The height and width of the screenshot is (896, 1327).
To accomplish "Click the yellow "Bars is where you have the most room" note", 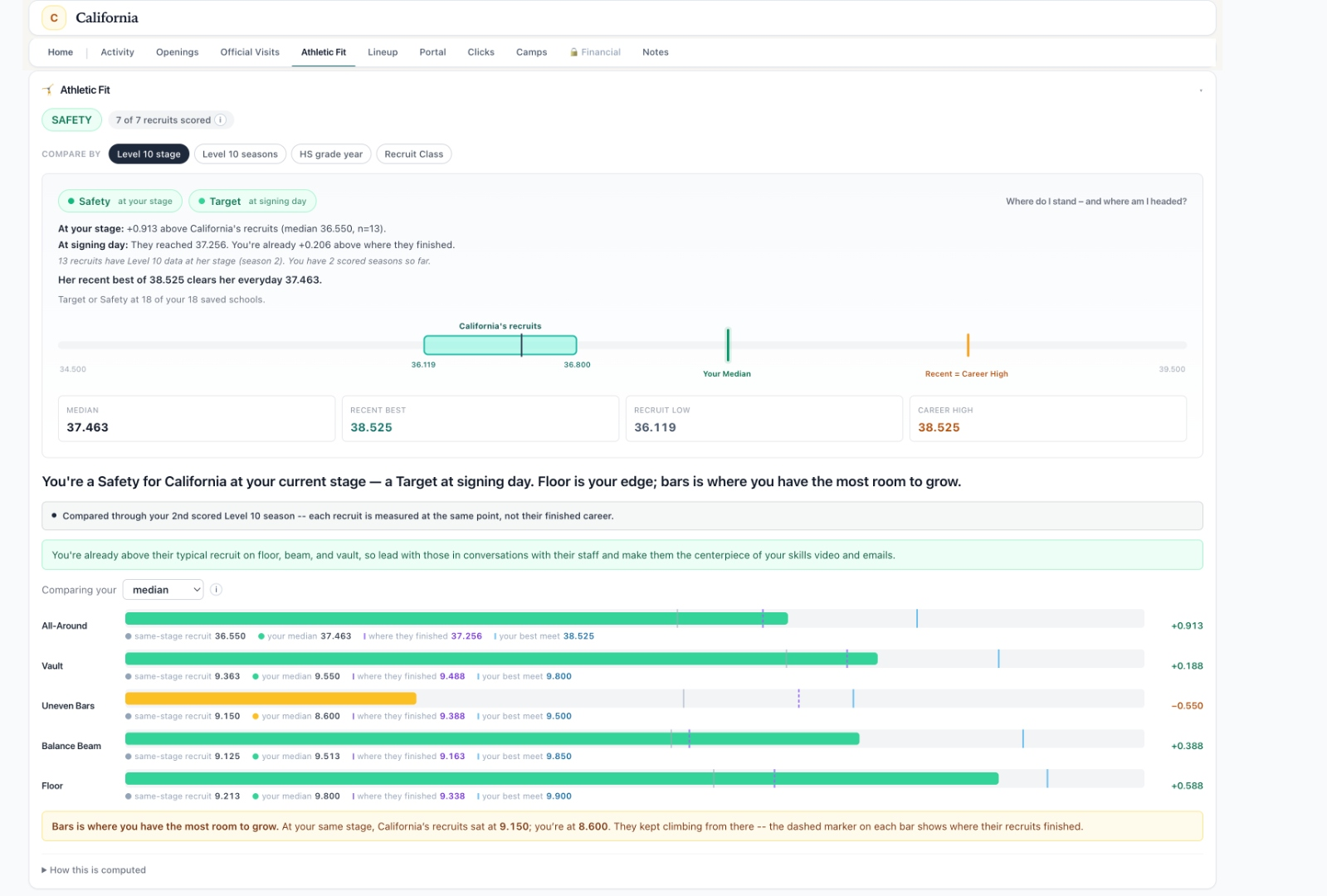I will click(622, 826).
